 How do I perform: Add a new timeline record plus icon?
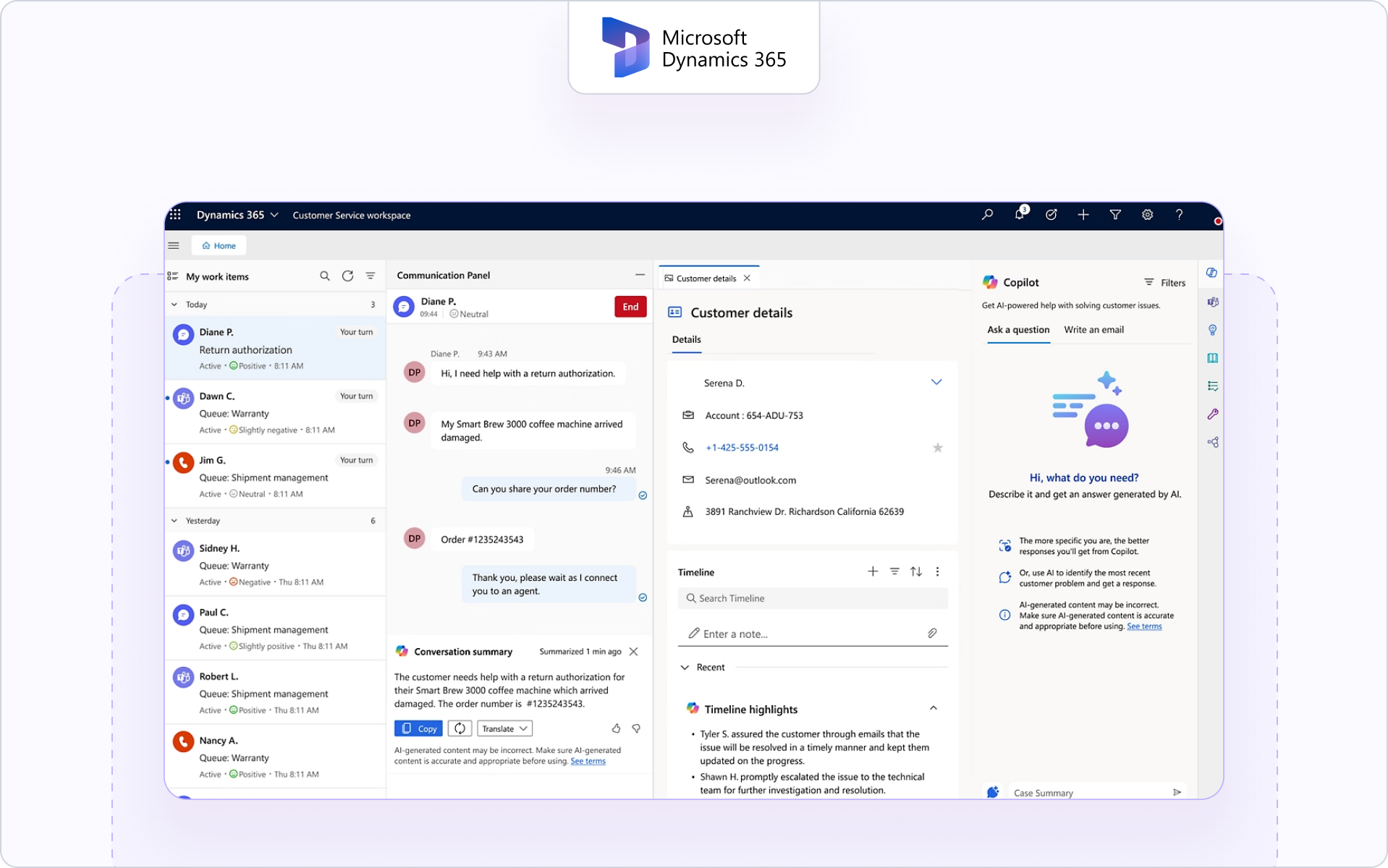point(873,571)
